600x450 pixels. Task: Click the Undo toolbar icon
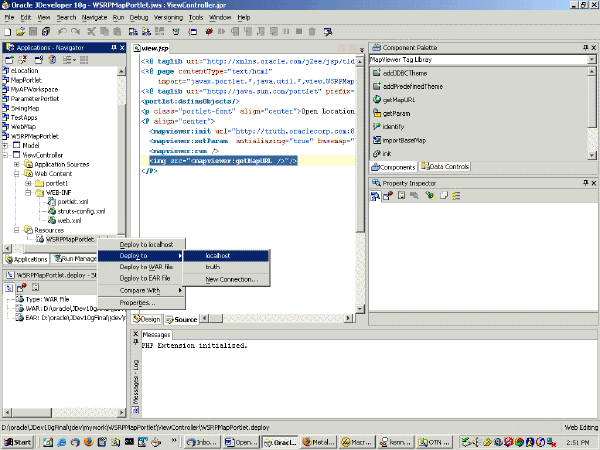click(62, 32)
